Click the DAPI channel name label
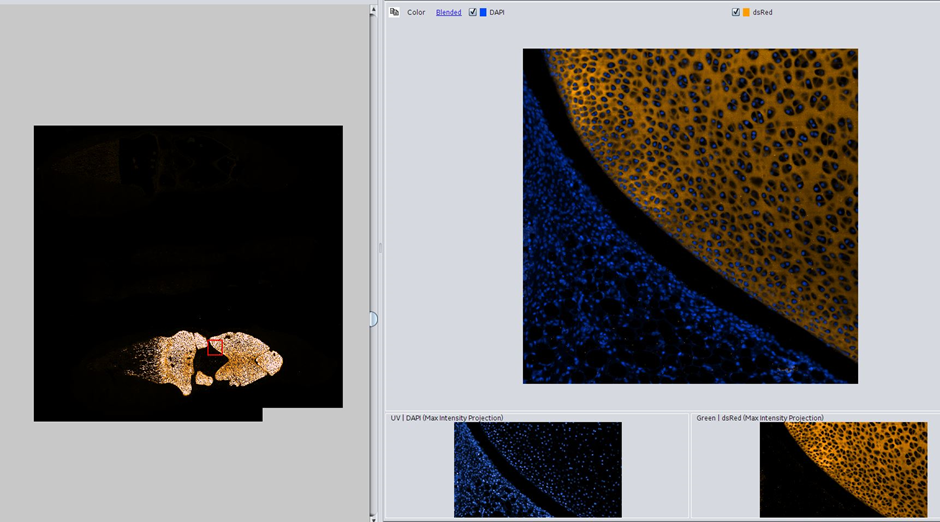The height and width of the screenshot is (522, 940). tap(497, 13)
